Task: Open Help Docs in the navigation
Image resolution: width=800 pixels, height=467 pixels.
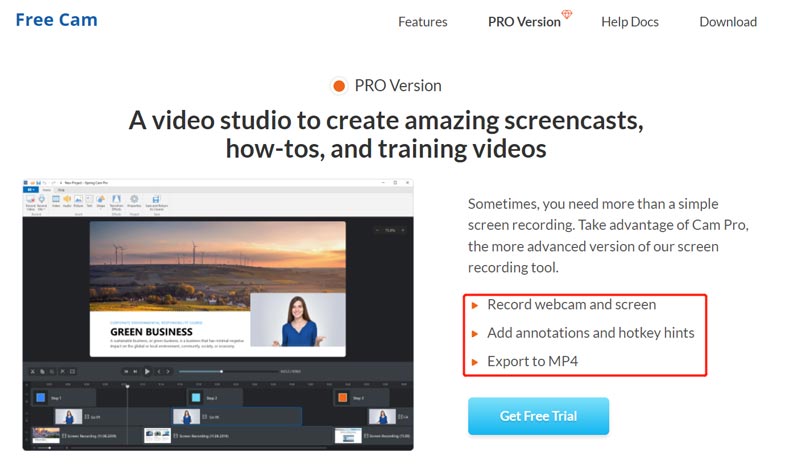Action: click(x=630, y=22)
